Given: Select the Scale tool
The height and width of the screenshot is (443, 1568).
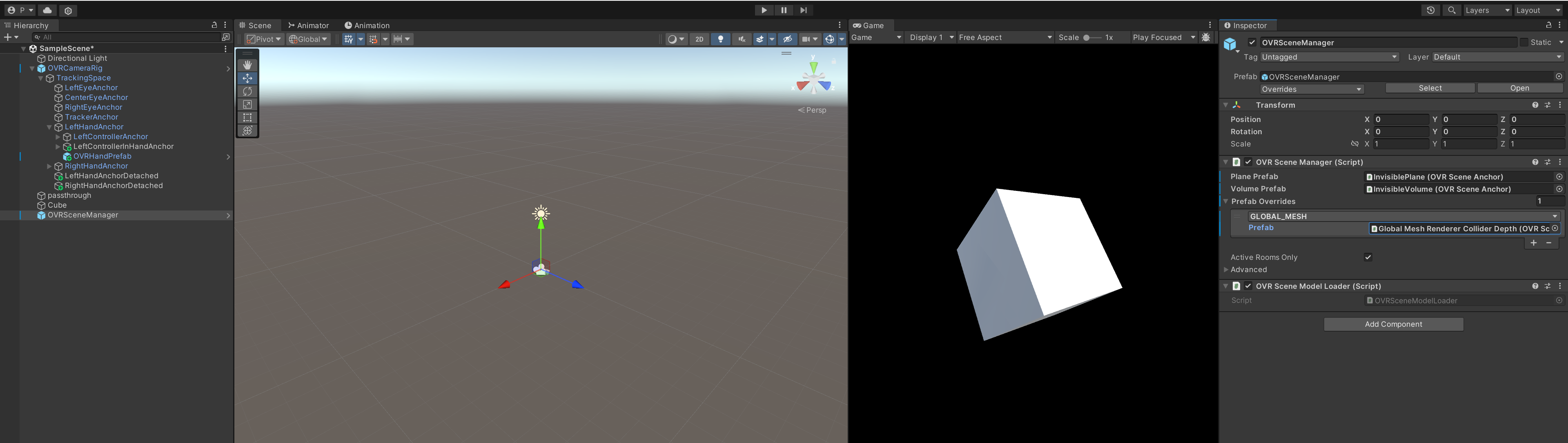Looking at the screenshot, I should (x=247, y=104).
